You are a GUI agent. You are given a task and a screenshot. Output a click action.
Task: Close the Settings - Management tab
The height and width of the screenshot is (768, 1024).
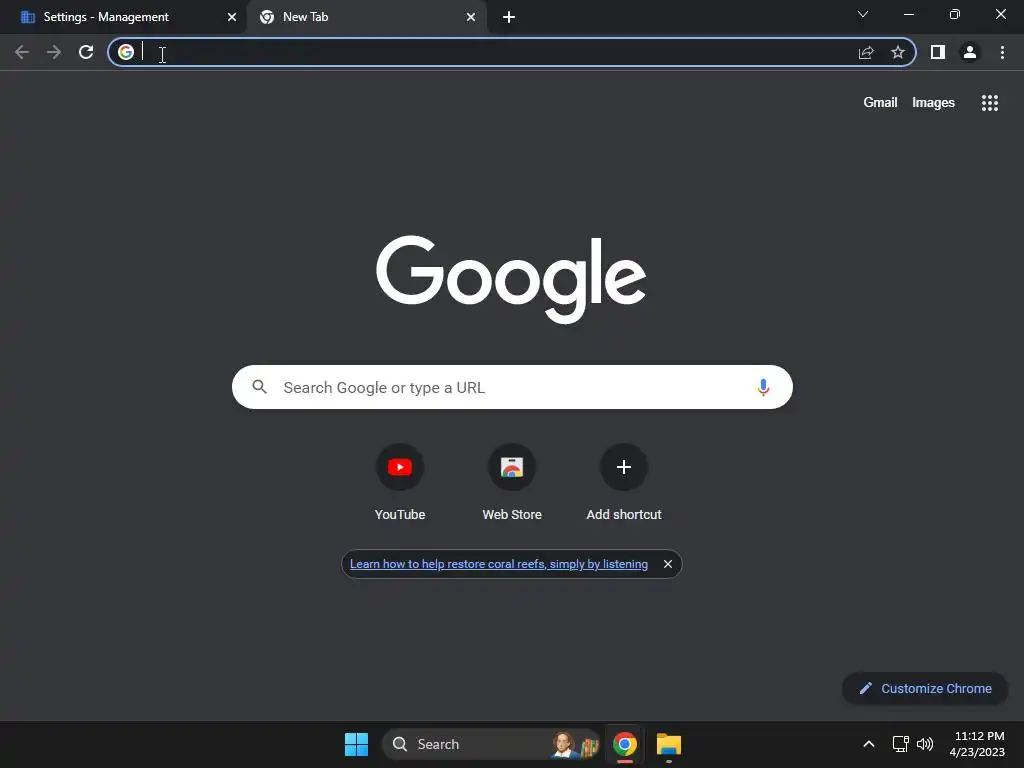232,17
